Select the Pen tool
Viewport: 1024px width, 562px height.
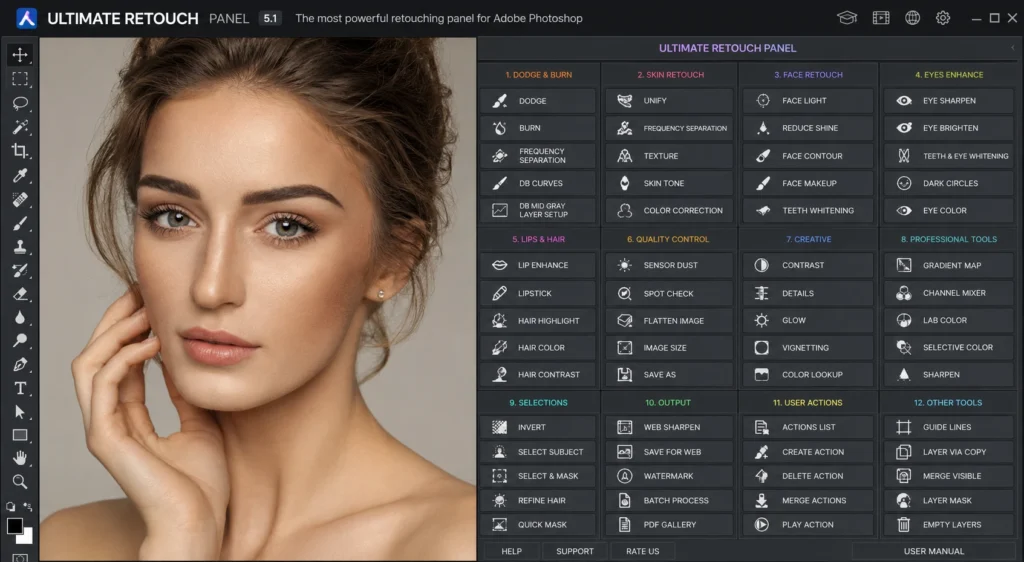tap(20, 364)
